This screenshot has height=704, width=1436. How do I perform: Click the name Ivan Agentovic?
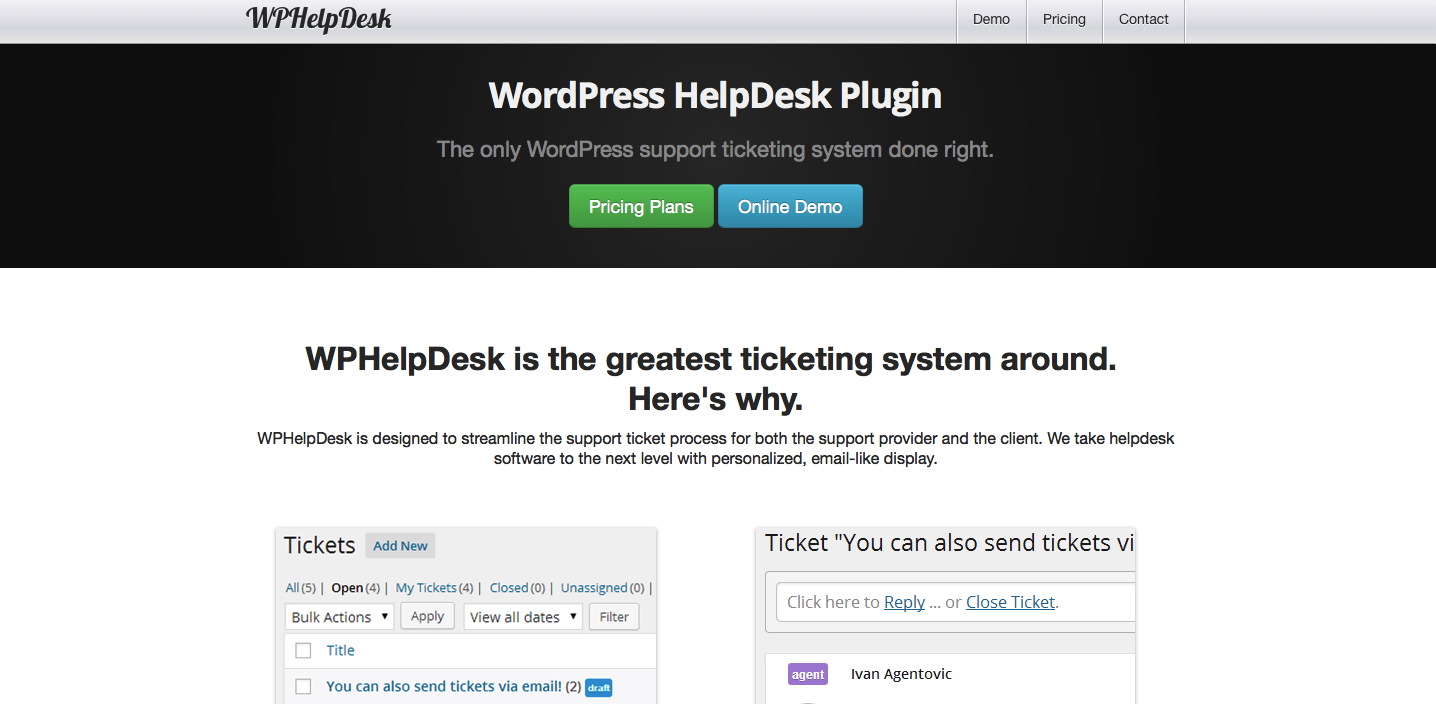coord(901,674)
